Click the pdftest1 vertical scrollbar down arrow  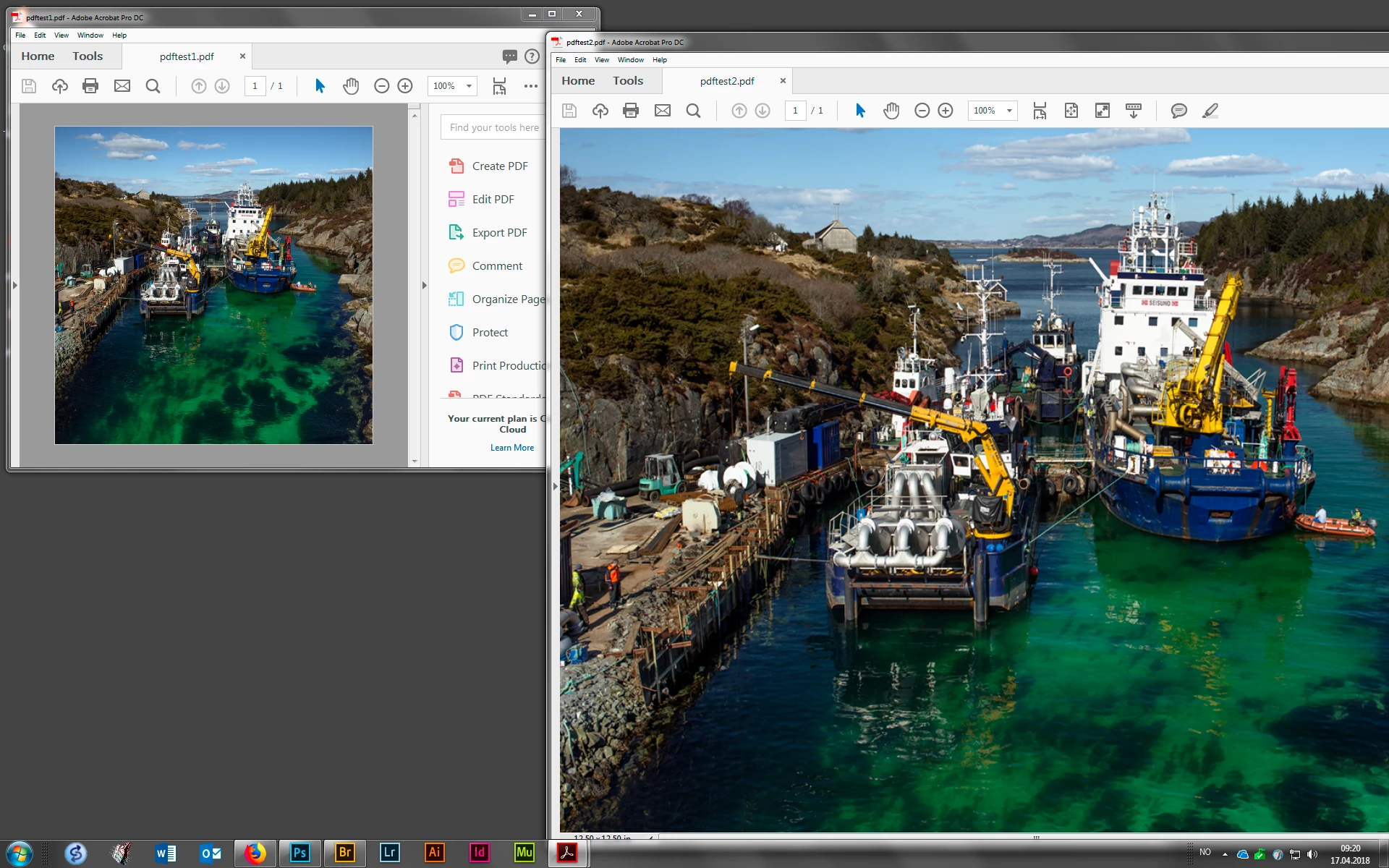coord(415,461)
